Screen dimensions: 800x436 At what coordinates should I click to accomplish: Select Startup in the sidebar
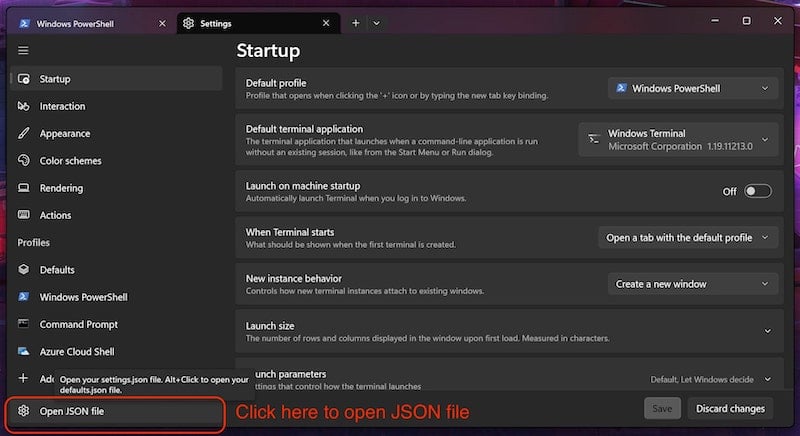coord(116,79)
